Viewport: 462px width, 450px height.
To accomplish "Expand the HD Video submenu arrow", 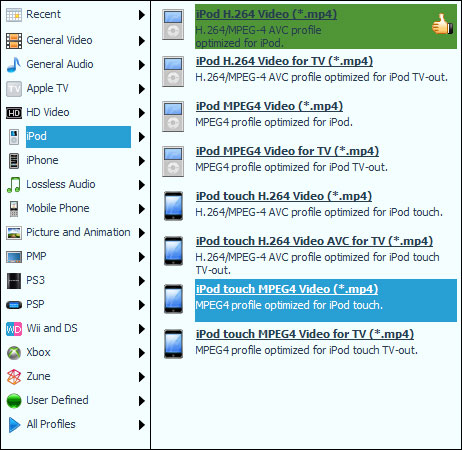I will (142, 113).
